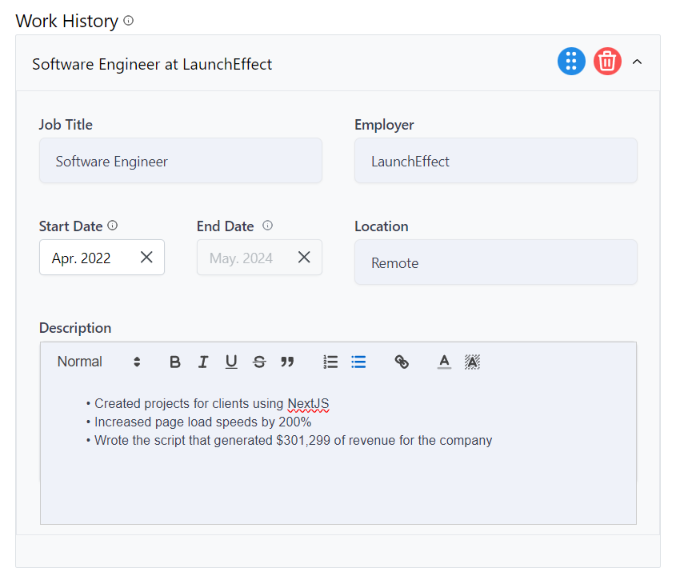Screen dimensions: 675x574
Task: Apply blockquote formatting
Action: coord(287,362)
